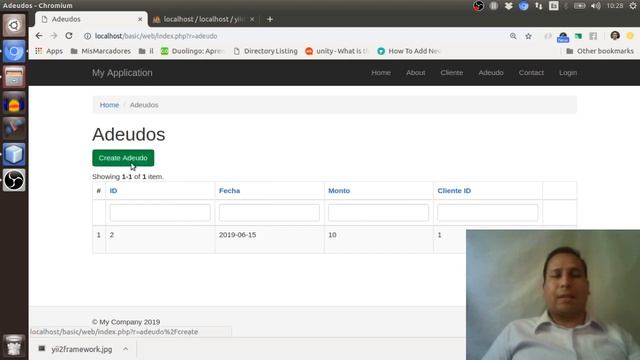Focus the Cliente ID filter input field

point(487,213)
